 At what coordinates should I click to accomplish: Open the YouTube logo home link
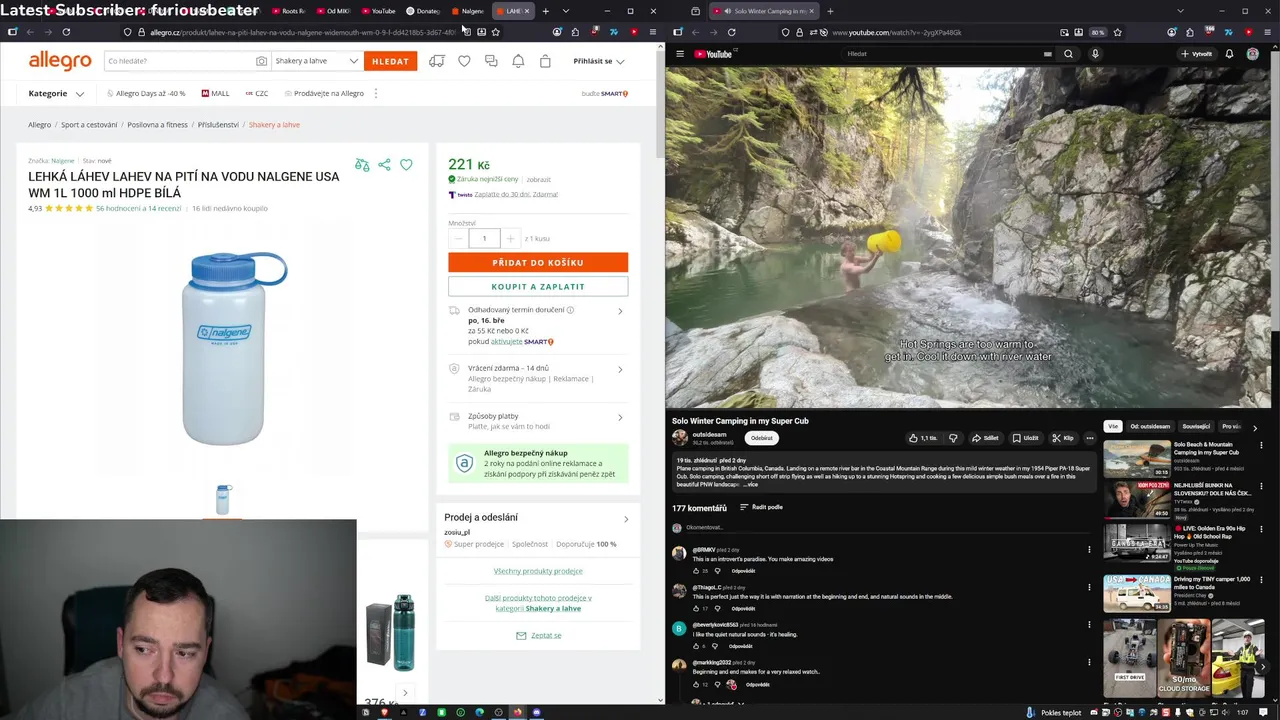[713, 54]
